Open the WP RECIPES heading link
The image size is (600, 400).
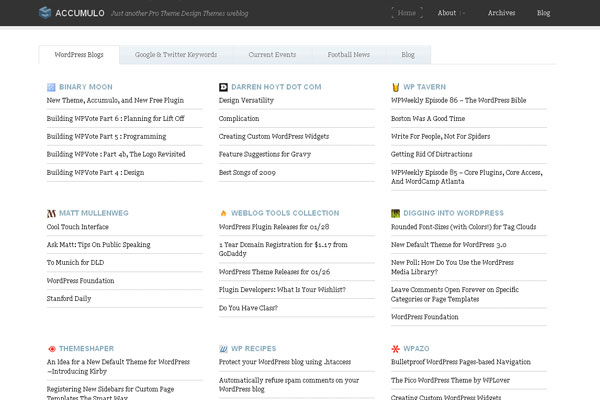pos(253,349)
